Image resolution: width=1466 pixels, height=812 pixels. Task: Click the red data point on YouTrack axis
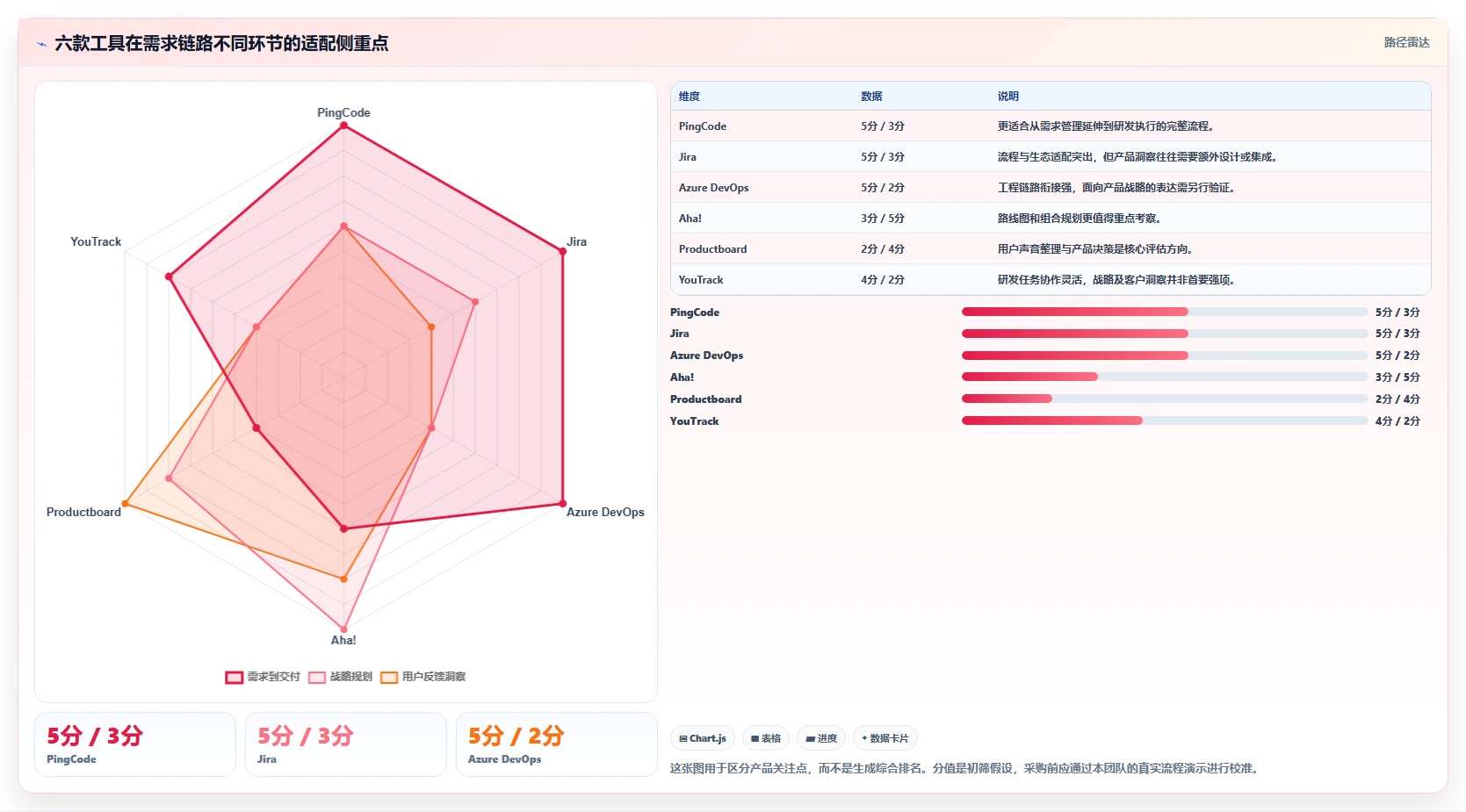coord(169,277)
